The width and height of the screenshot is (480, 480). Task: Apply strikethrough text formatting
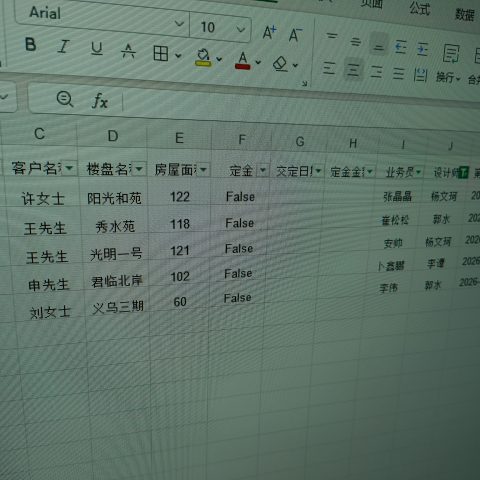coord(128,51)
